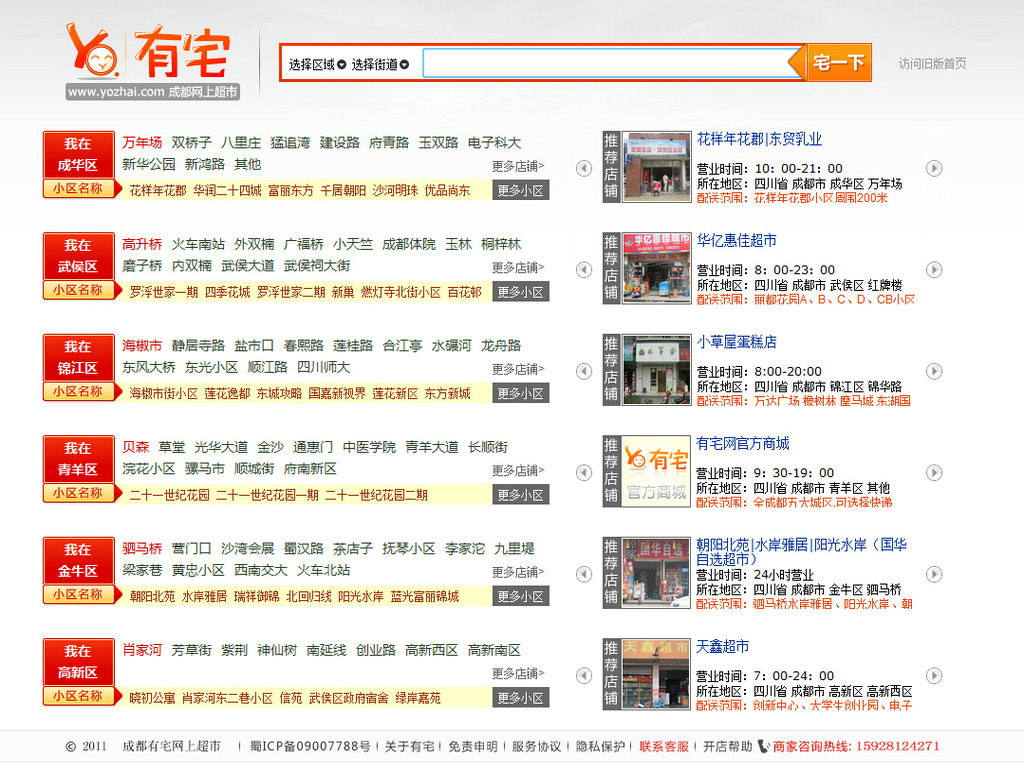Image resolution: width=1024 pixels, height=768 pixels.
Task: Open the 联系客服 footer link
Action: [x=664, y=746]
